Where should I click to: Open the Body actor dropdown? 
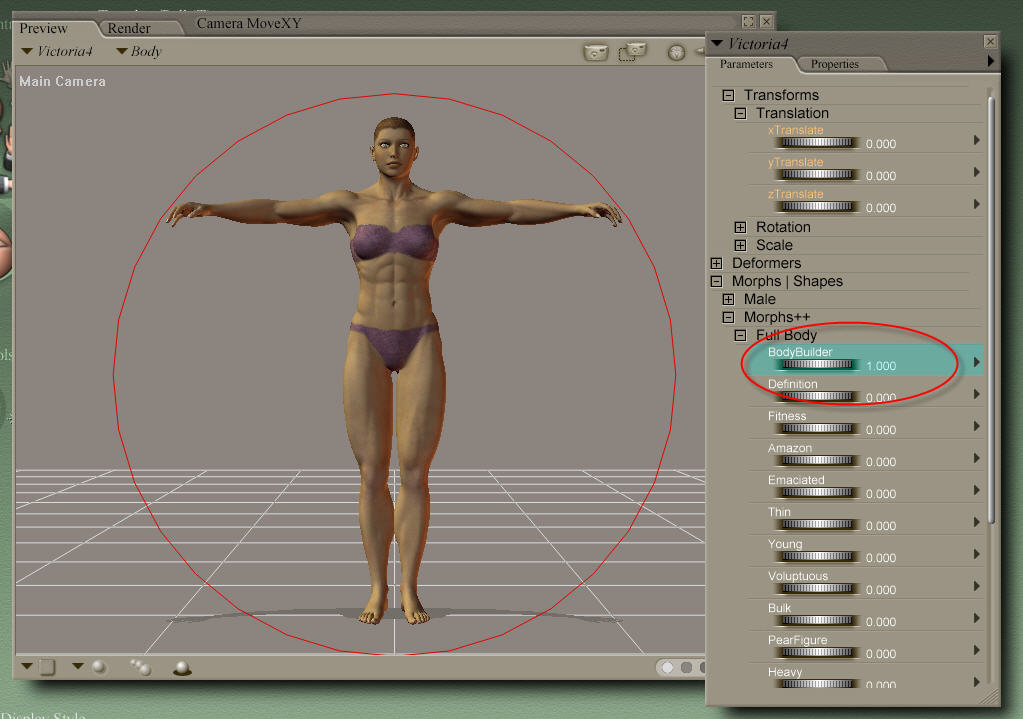click(139, 51)
